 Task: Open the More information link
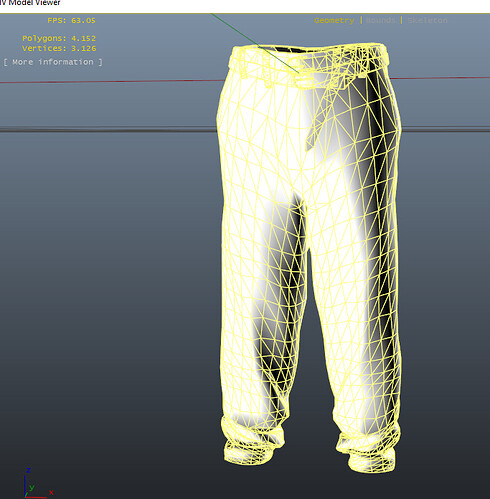pyautogui.click(x=53, y=62)
